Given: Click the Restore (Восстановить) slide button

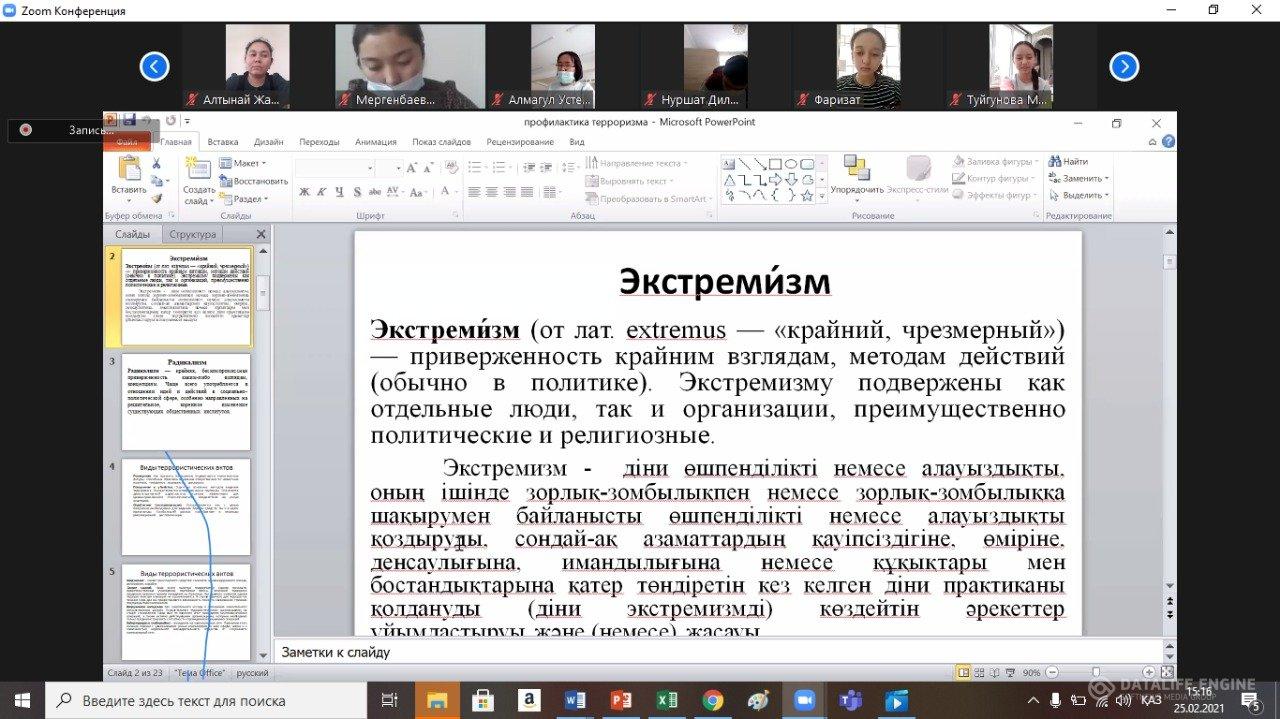Looking at the screenshot, I should click(254, 181).
